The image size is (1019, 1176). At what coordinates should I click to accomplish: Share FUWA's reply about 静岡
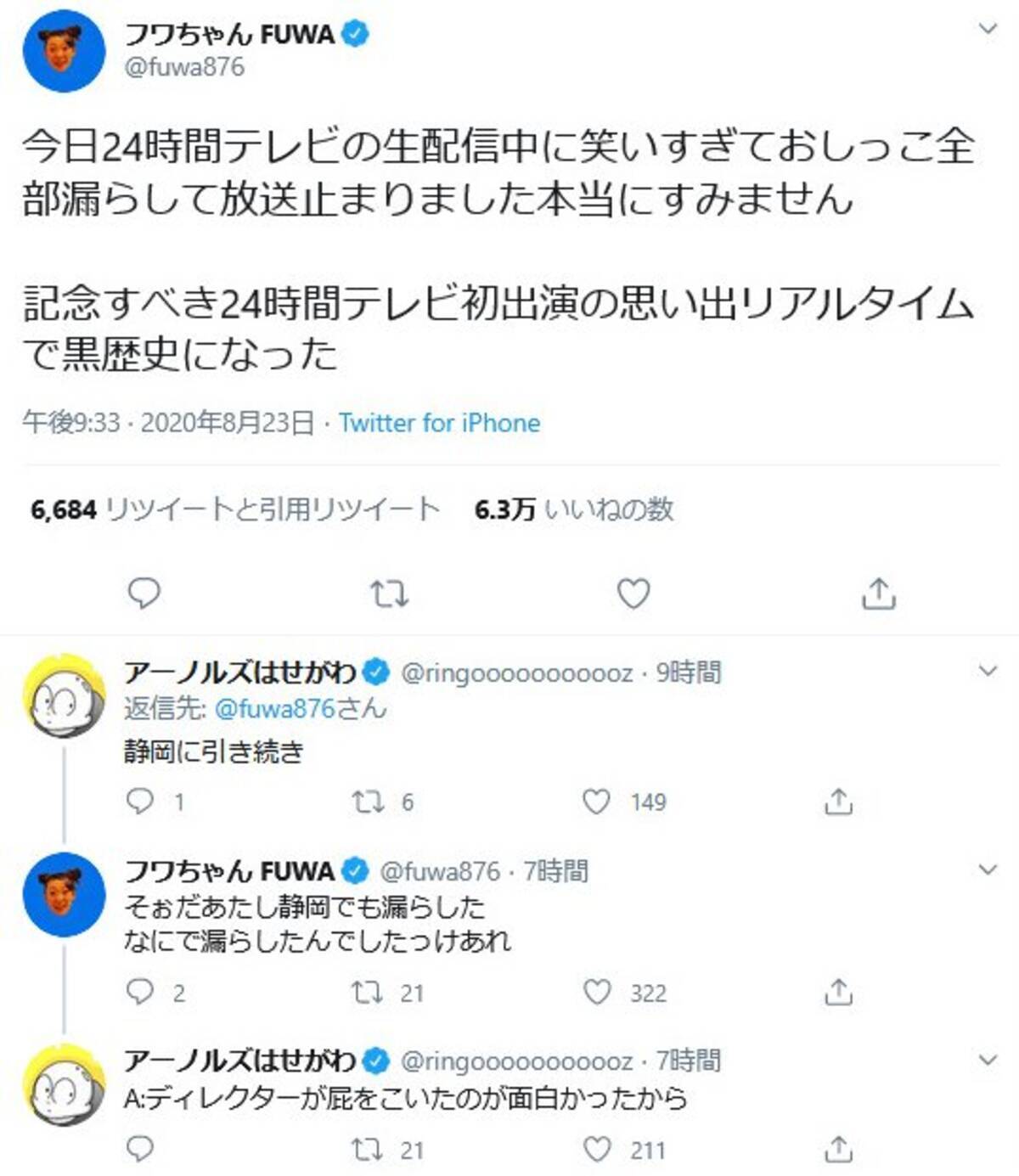coord(838,992)
